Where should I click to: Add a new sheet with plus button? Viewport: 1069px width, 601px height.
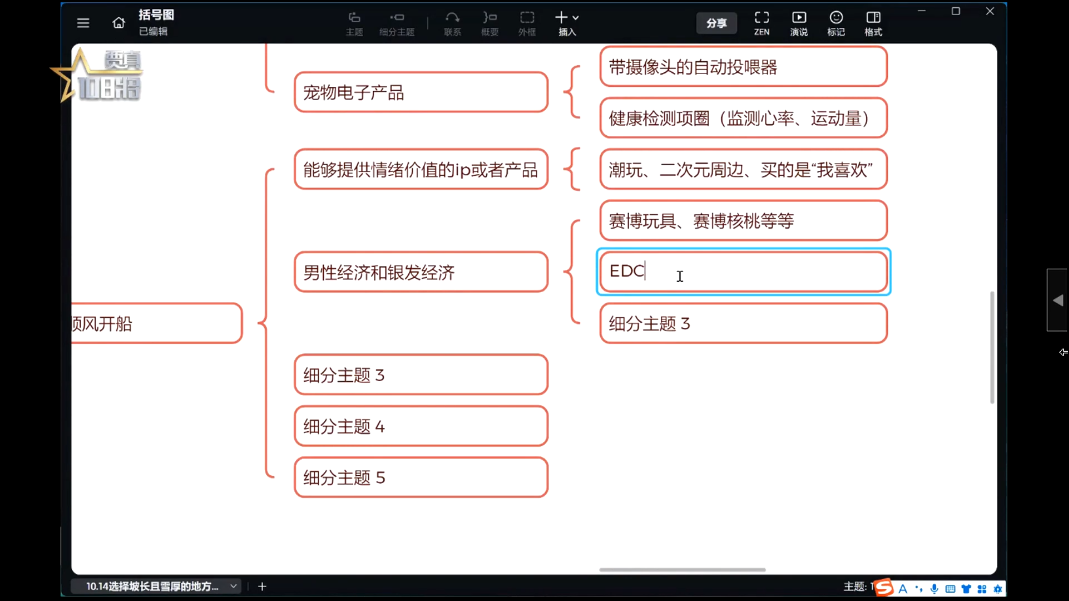[262, 587]
